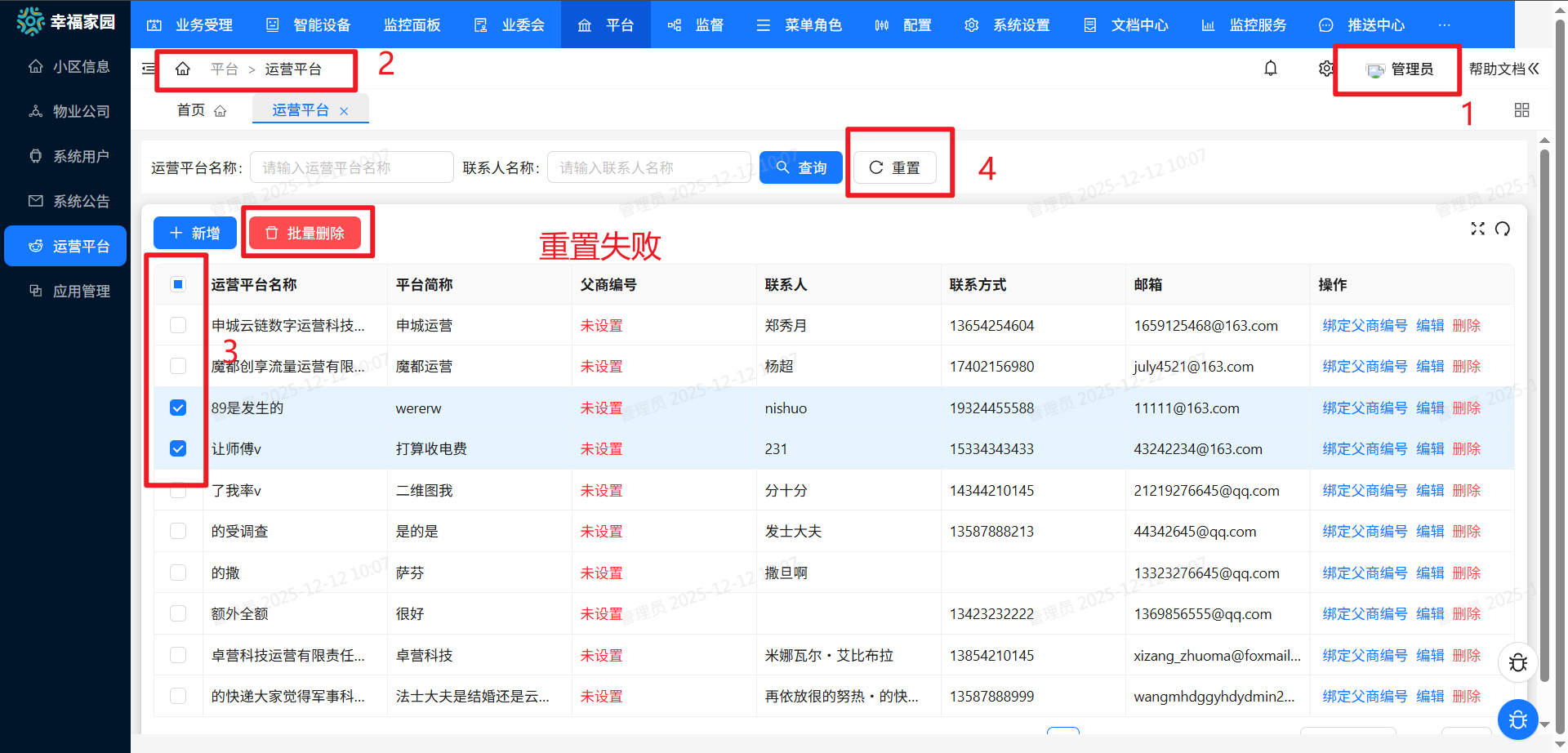Open the 监控服务 top menu

tap(1244, 25)
